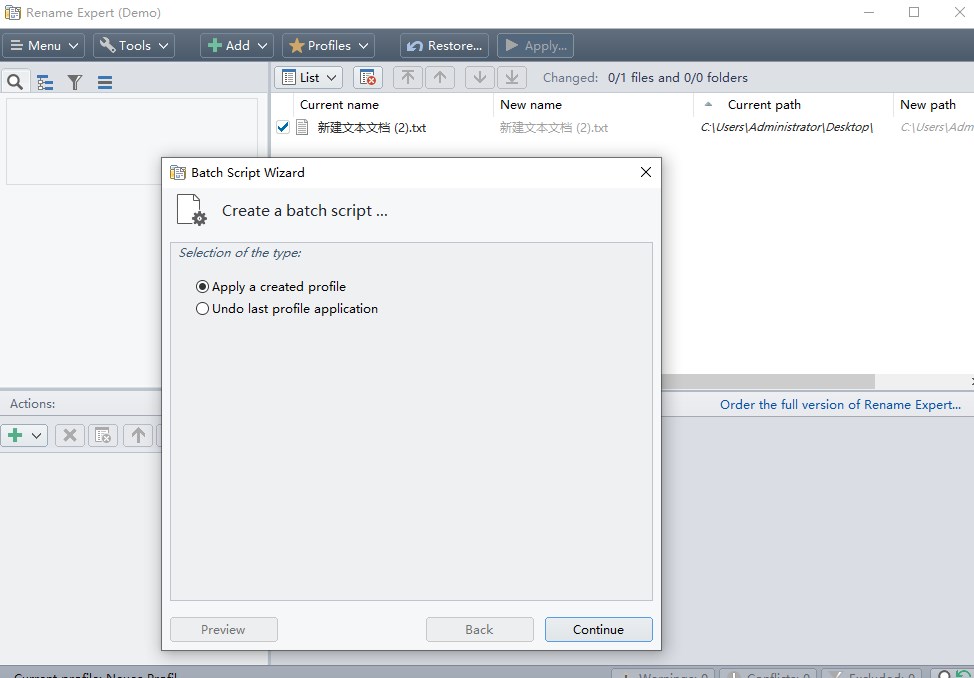Click the text file icon of 新建文本文档 (2).txt
This screenshot has width=974, height=678.
(302, 127)
